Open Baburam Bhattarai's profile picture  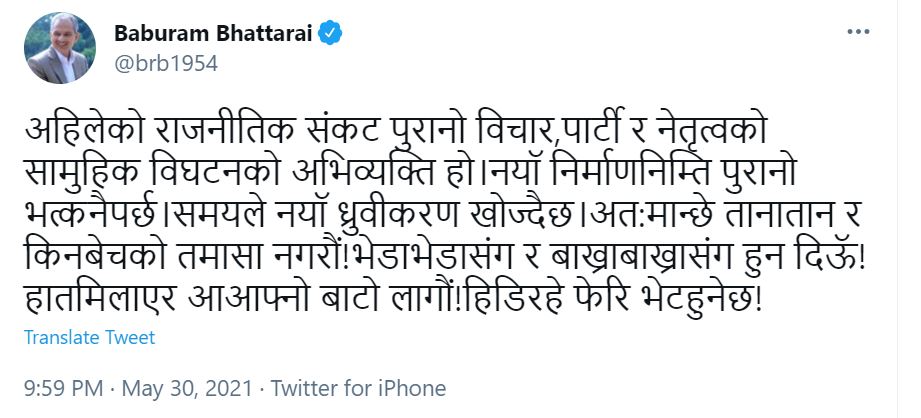(x=57, y=48)
